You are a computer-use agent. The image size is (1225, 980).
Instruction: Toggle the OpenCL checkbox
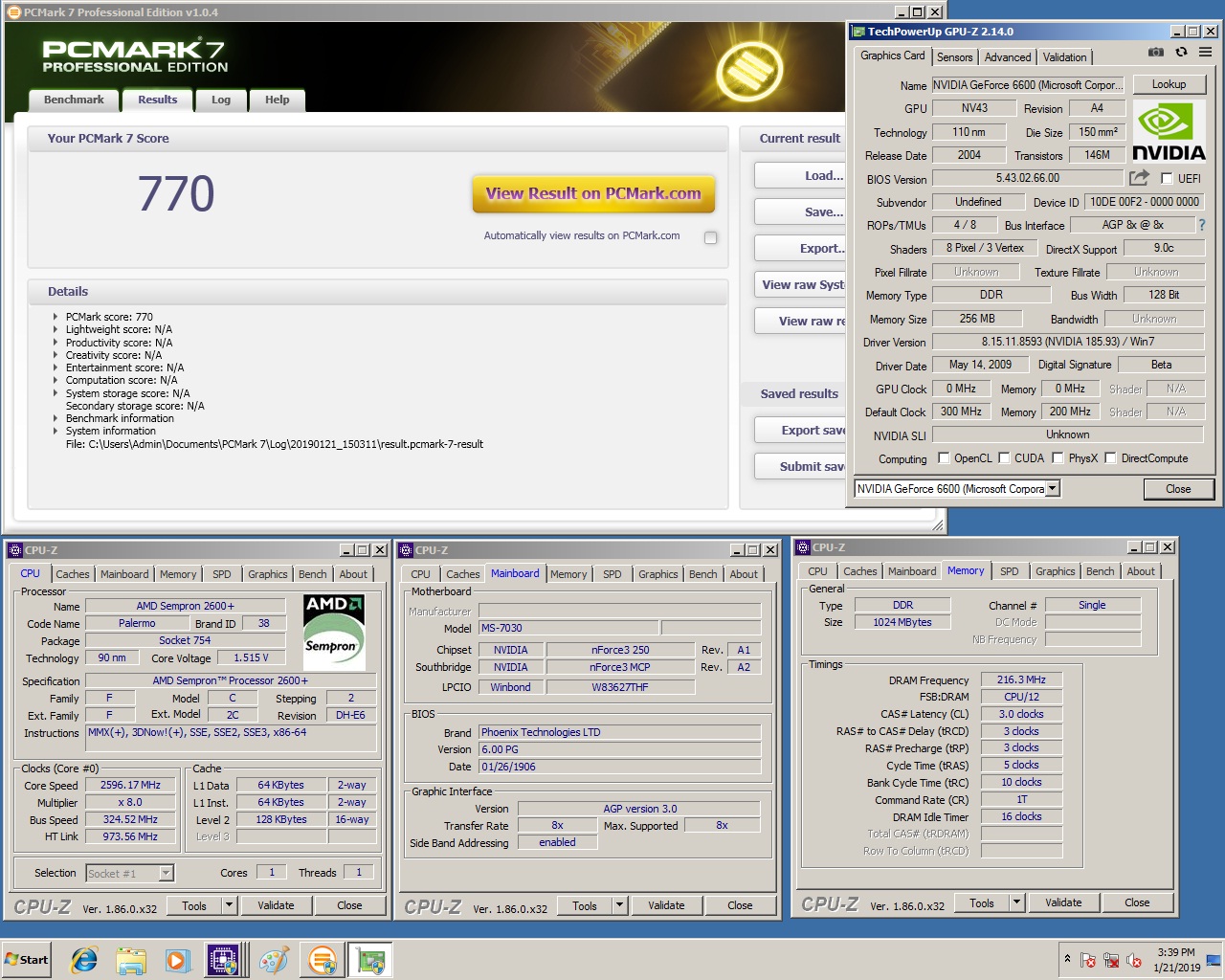[x=944, y=457]
